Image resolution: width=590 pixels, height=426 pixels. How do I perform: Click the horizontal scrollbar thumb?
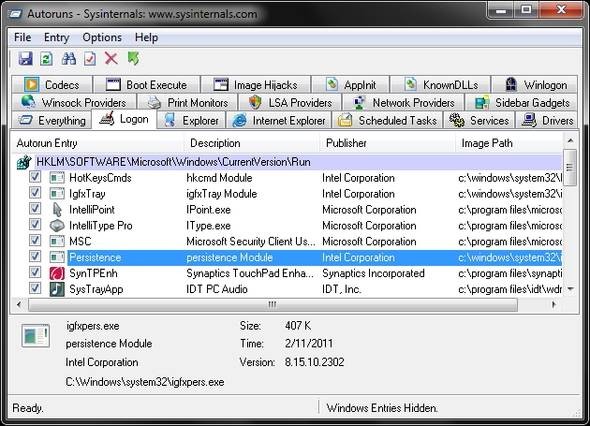pos(272,304)
